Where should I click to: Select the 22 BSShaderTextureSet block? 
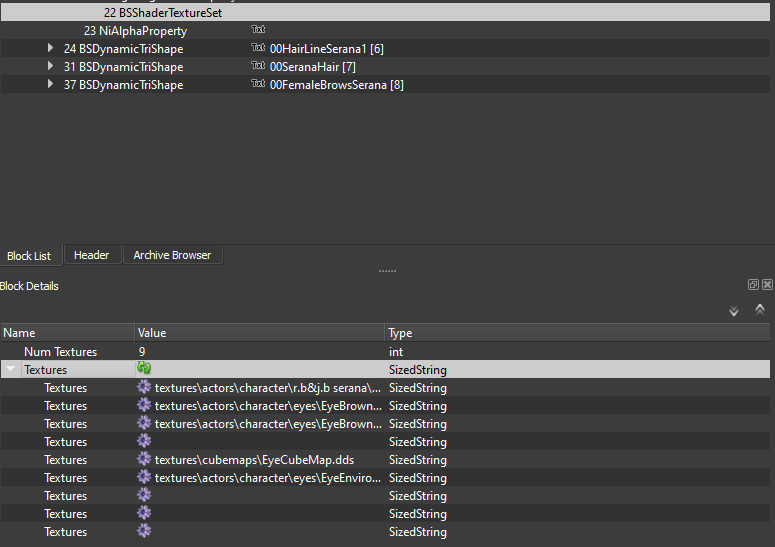pos(386,12)
